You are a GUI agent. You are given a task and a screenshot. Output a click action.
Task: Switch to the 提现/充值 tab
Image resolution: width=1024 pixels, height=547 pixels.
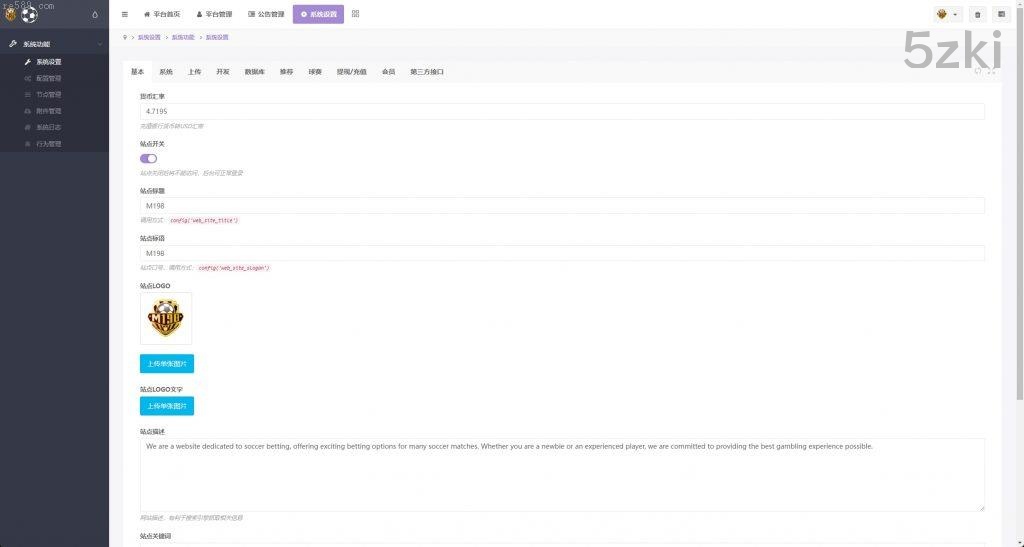351,72
